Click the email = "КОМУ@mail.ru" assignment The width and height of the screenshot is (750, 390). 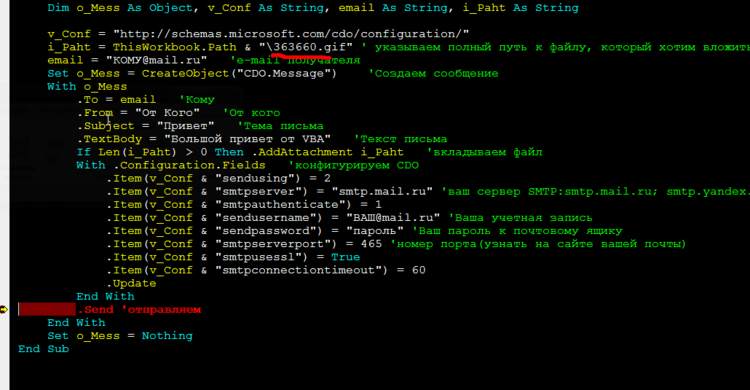click(127, 60)
